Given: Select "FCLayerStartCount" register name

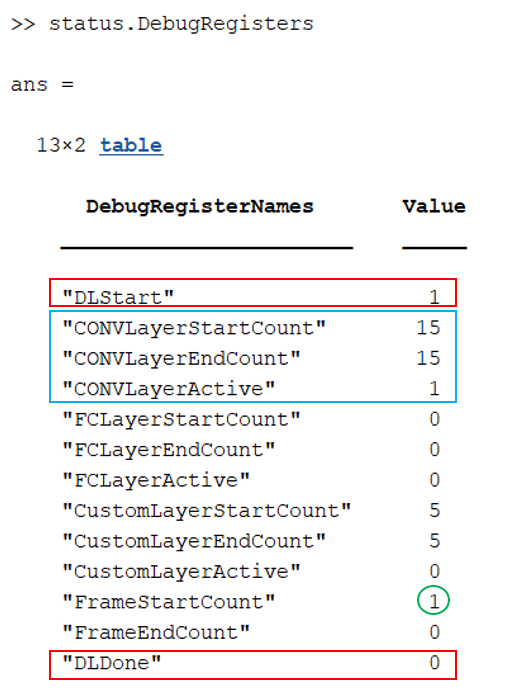Looking at the screenshot, I should click(181, 419).
